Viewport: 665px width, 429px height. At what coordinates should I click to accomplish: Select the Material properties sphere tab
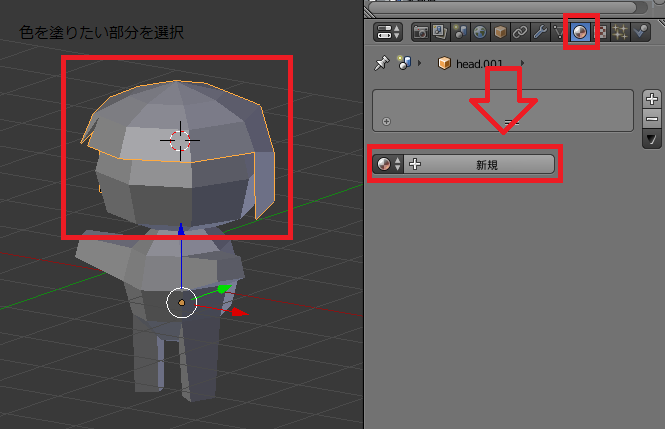click(x=580, y=32)
